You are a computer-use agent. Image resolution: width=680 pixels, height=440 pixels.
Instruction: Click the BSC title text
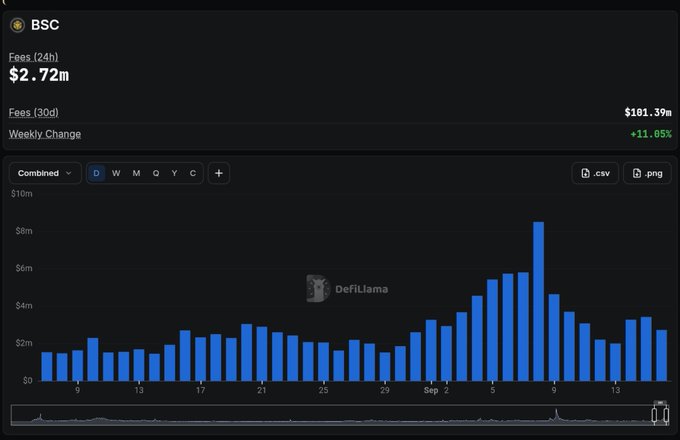coord(45,25)
